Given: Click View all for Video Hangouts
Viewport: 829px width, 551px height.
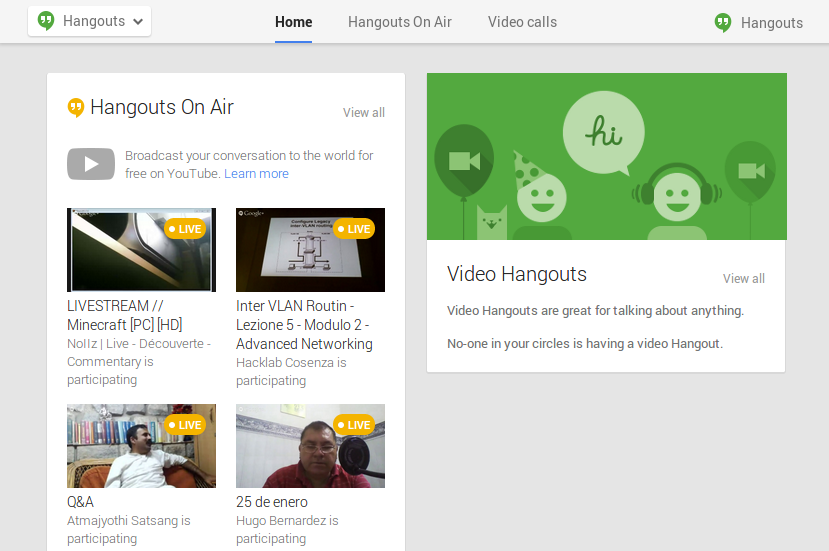Looking at the screenshot, I should 744,279.
